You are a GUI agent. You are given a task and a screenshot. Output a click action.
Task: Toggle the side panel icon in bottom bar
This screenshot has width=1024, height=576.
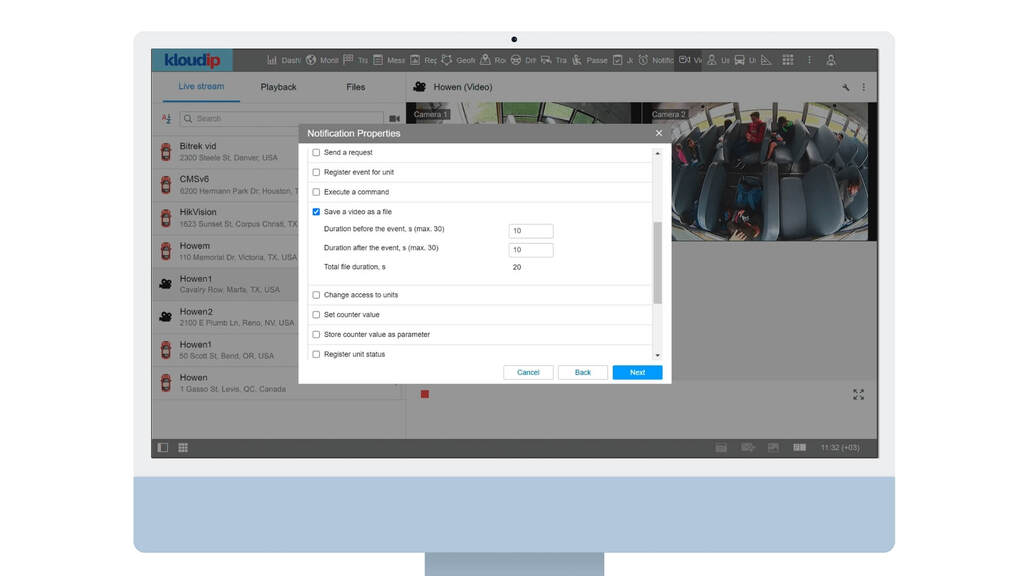click(x=163, y=447)
